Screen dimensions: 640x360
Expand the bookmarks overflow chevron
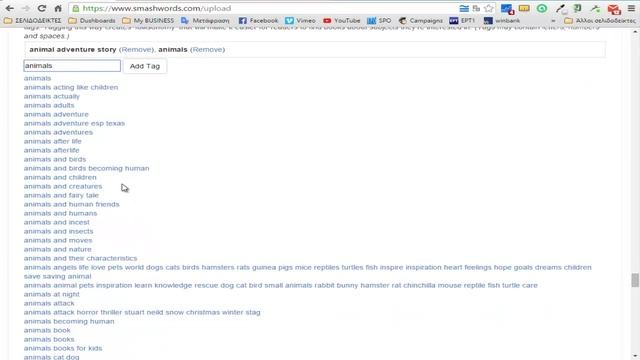(553, 20)
